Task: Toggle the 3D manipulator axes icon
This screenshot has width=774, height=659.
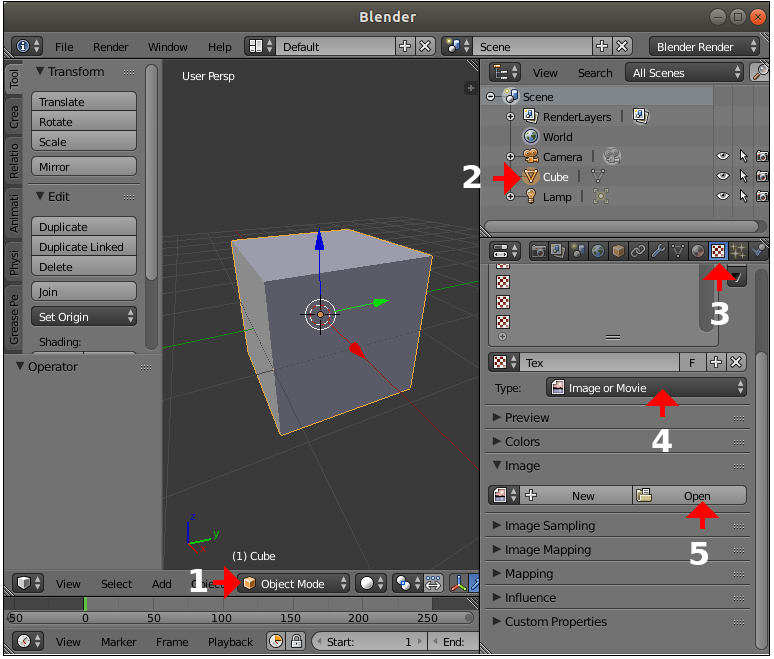Action: [x=459, y=583]
